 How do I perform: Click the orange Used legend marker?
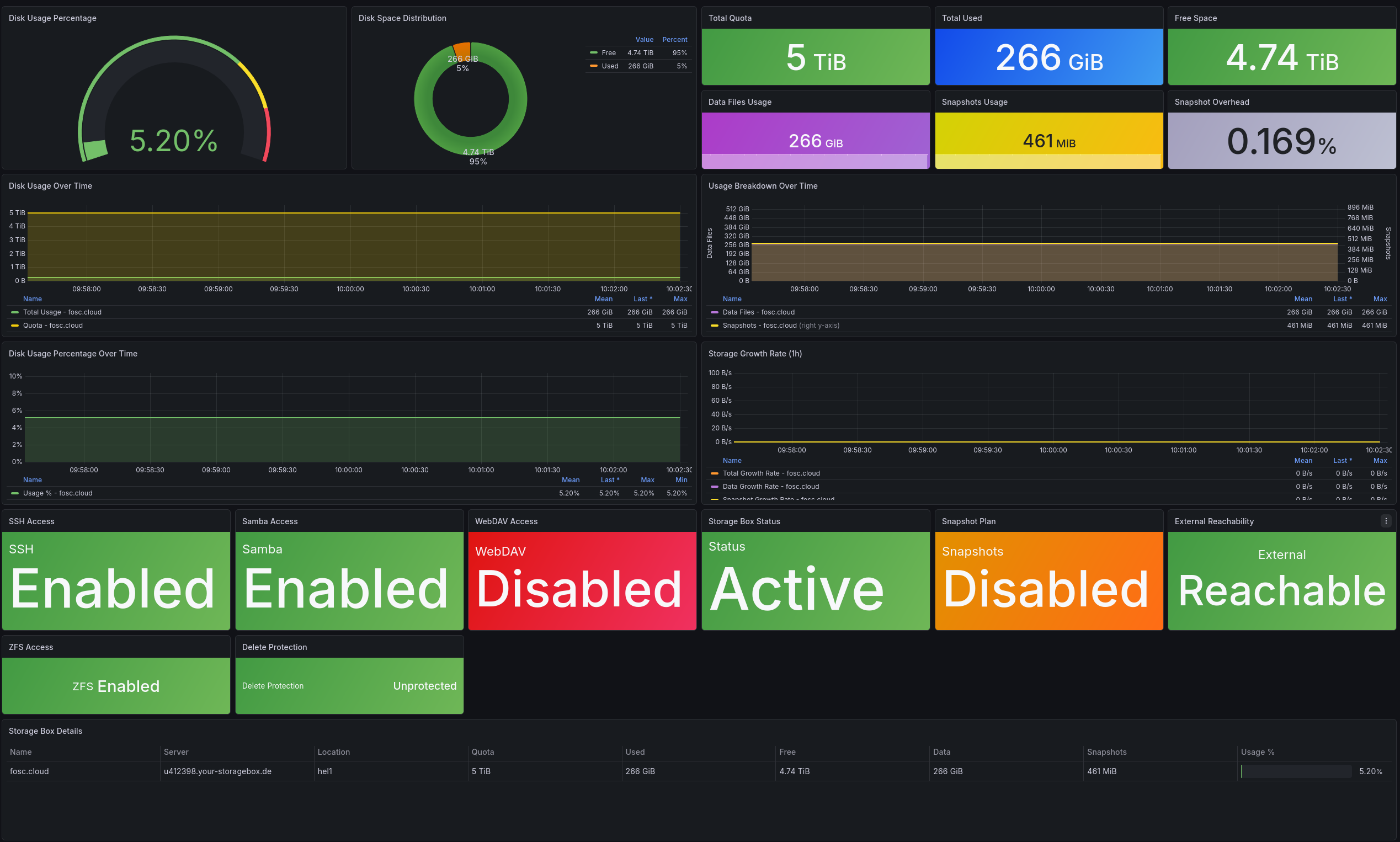594,66
